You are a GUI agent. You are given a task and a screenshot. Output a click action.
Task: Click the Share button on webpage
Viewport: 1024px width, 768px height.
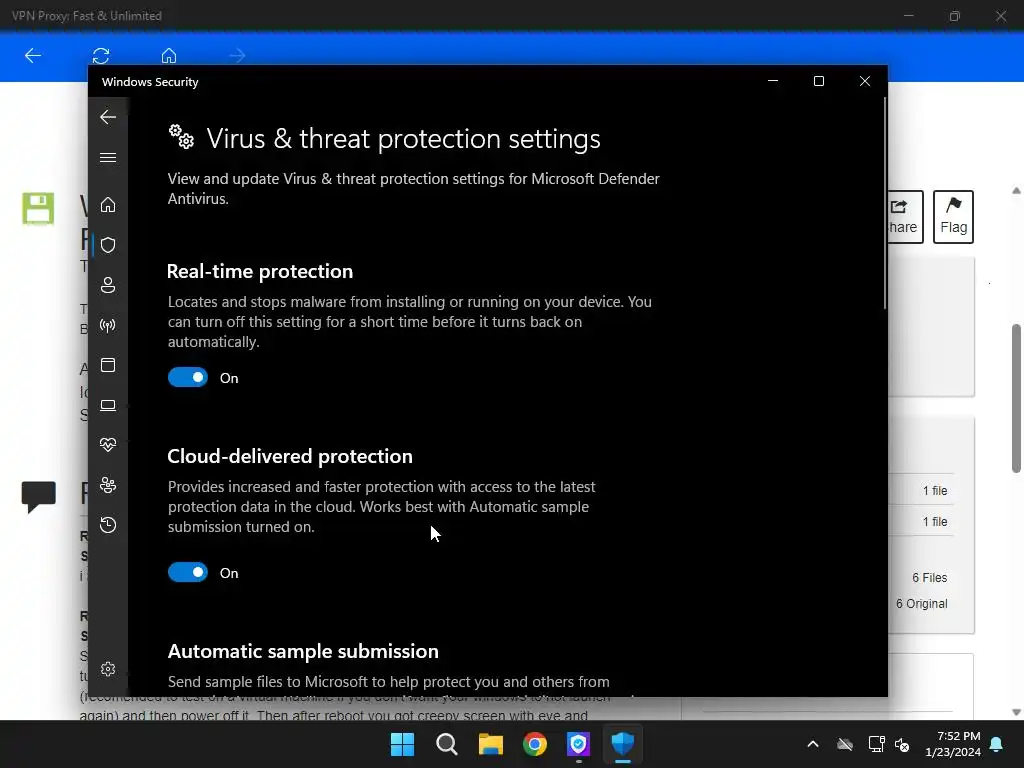tap(905, 217)
